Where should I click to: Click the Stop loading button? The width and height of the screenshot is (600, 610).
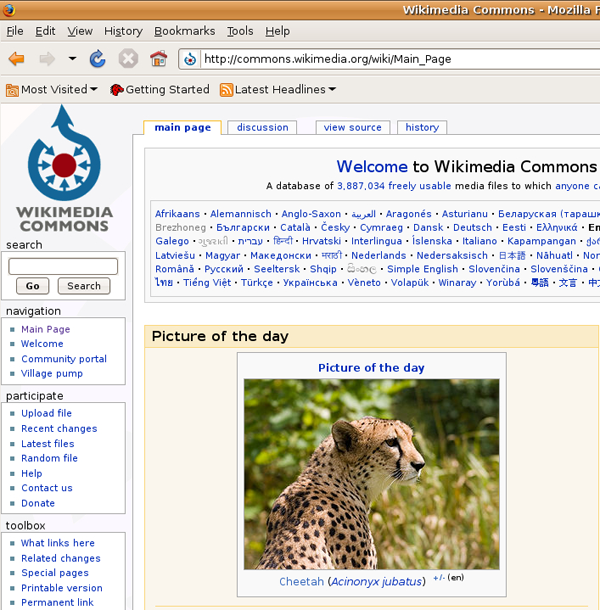pos(128,59)
